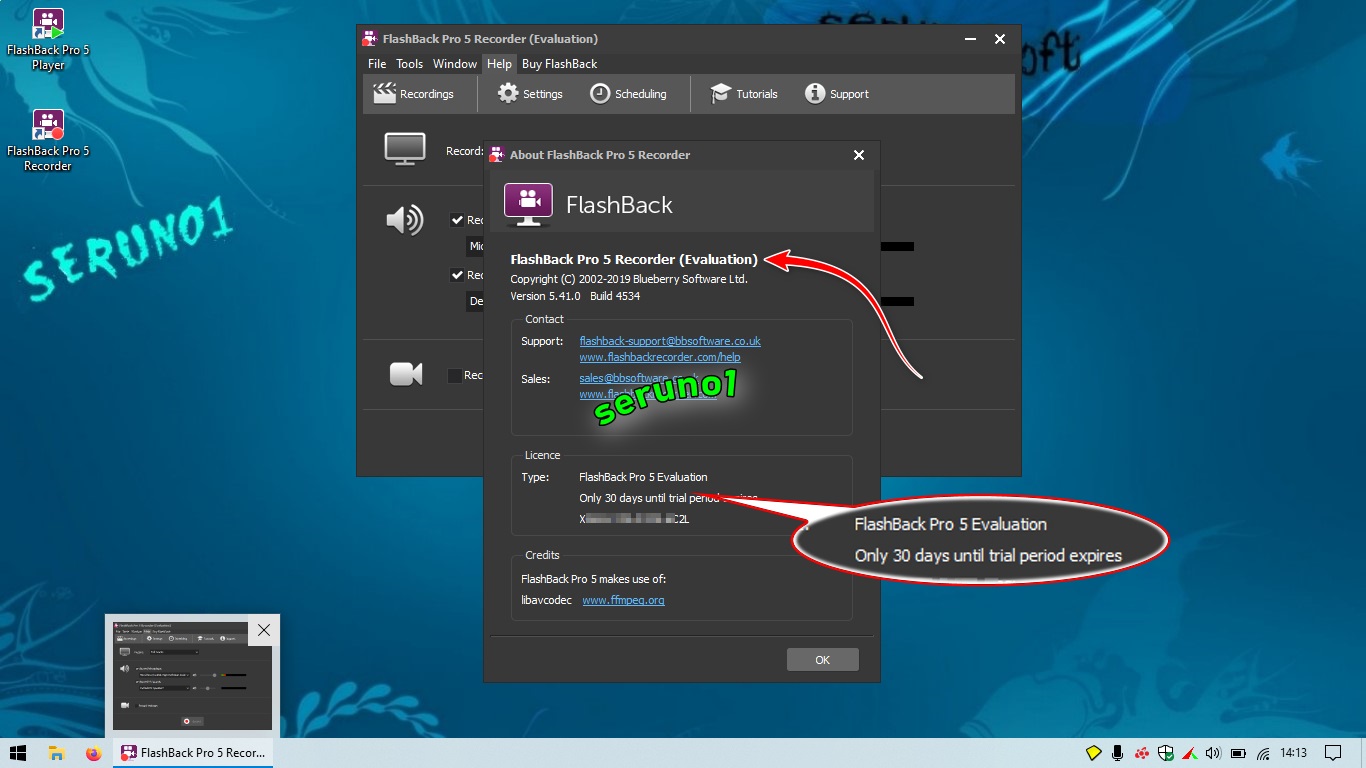Open the Help menu

tap(499, 64)
